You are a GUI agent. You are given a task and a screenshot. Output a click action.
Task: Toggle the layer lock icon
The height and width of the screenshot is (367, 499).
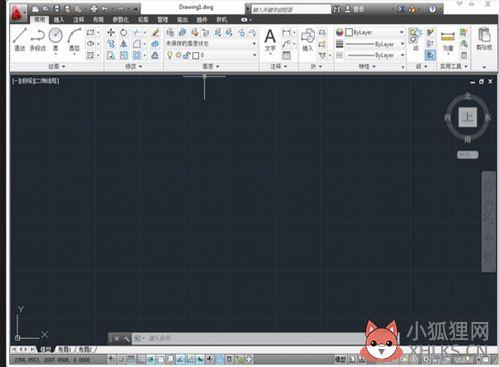(187, 55)
